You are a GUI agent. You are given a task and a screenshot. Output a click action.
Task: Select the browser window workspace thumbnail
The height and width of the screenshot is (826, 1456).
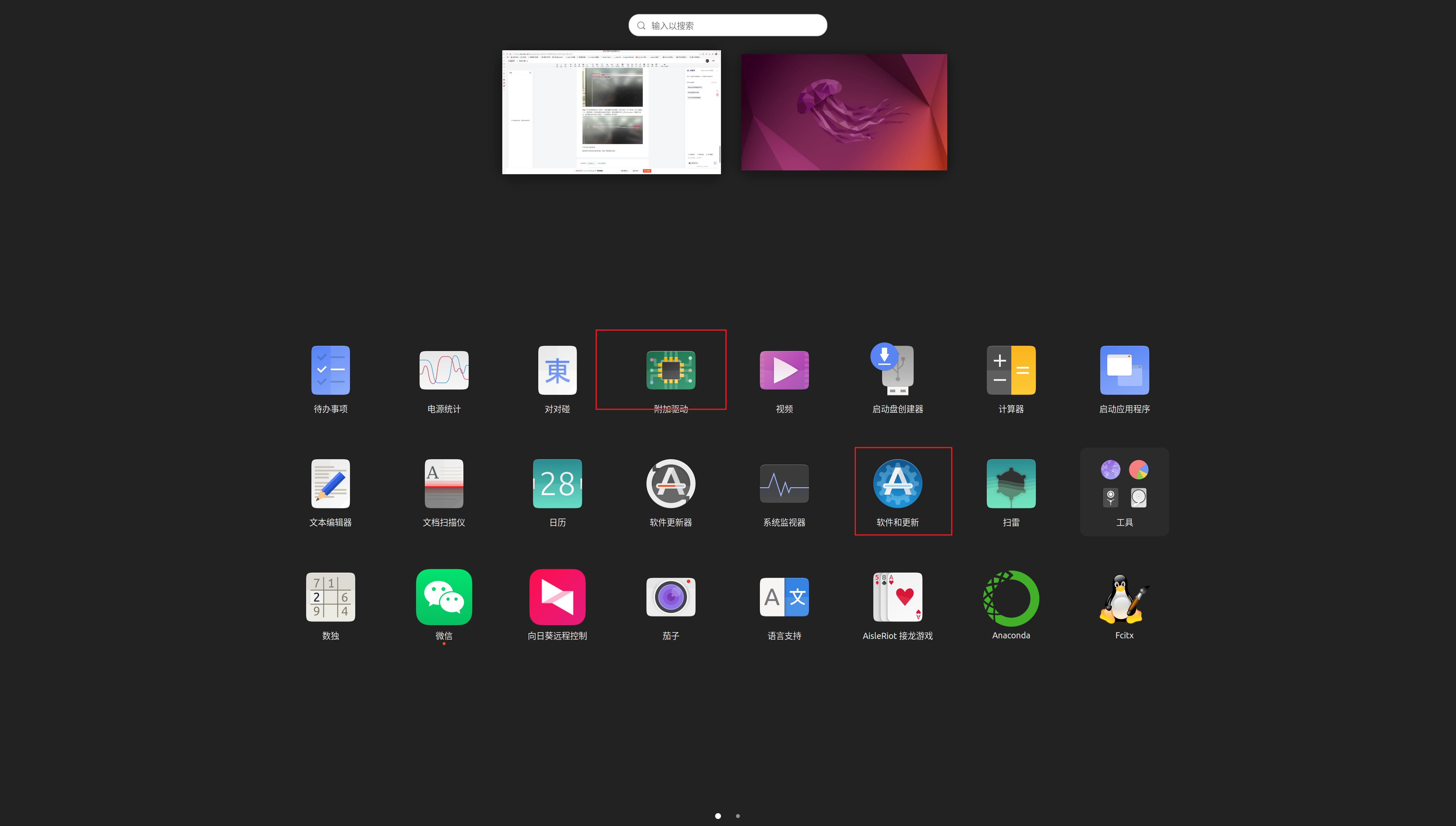tap(611, 112)
